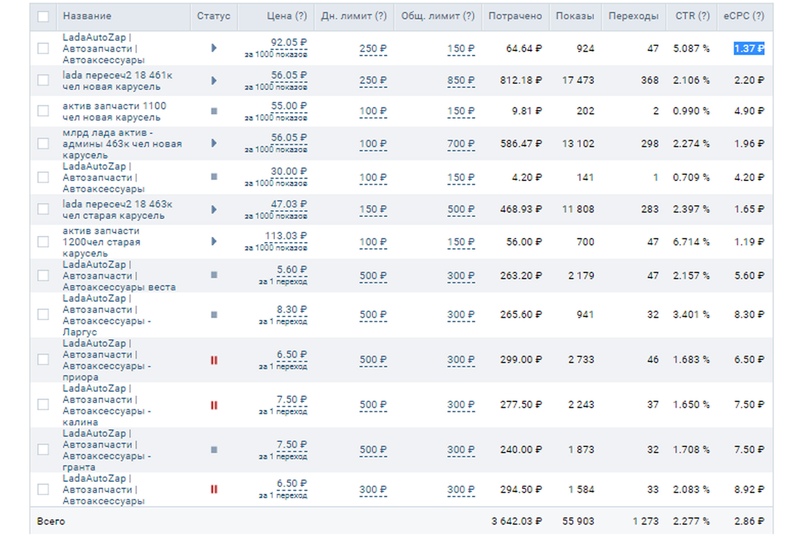Sort by the 'Потрачено' column header
Screen dimensions: 807x538
pos(516,17)
